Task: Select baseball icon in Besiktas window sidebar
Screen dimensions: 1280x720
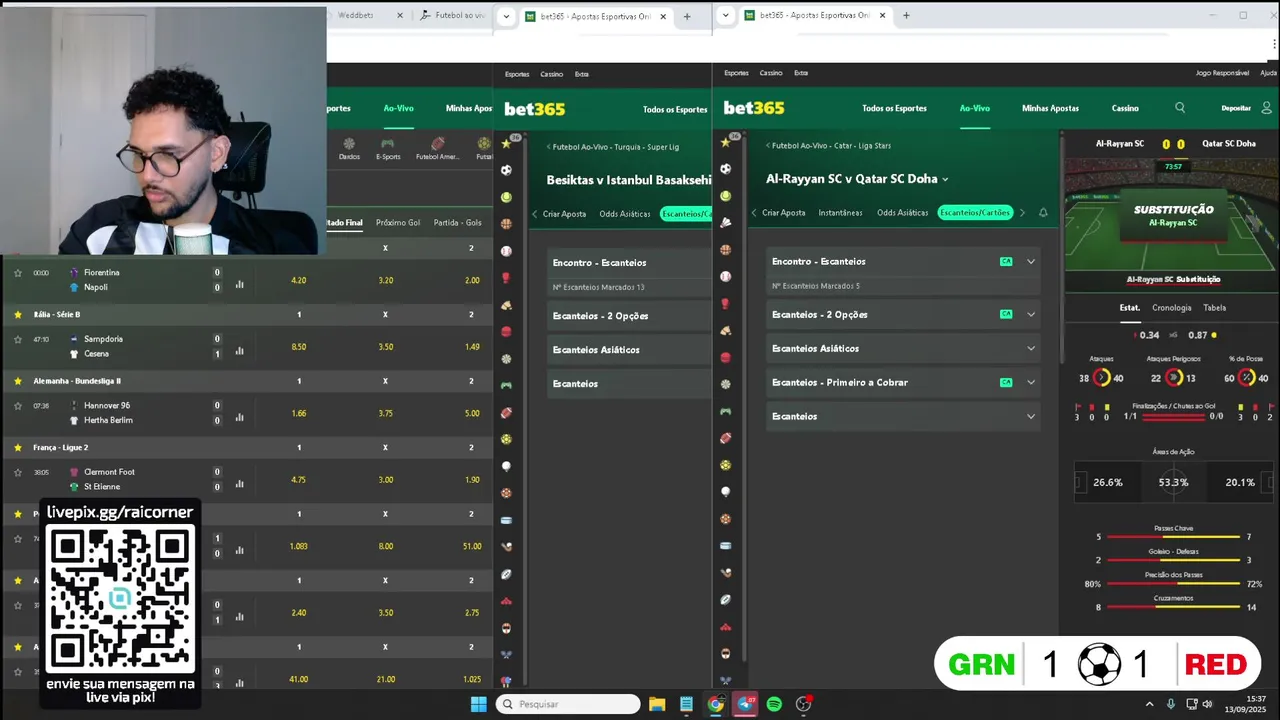Action: pos(506,251)
